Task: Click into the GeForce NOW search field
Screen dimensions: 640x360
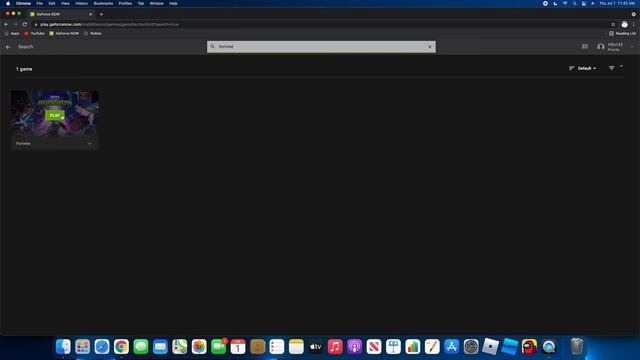Action: point(321,47)
